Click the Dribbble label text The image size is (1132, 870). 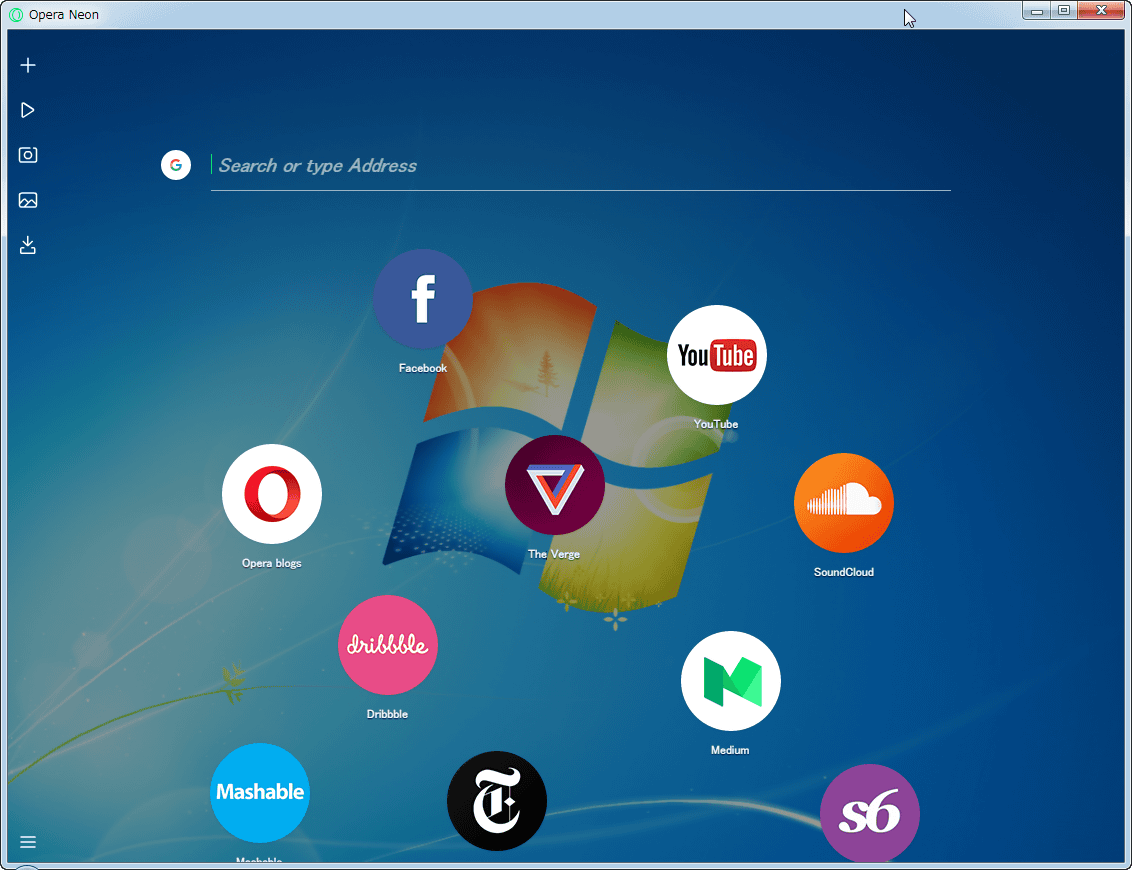[x=387, y=714]
